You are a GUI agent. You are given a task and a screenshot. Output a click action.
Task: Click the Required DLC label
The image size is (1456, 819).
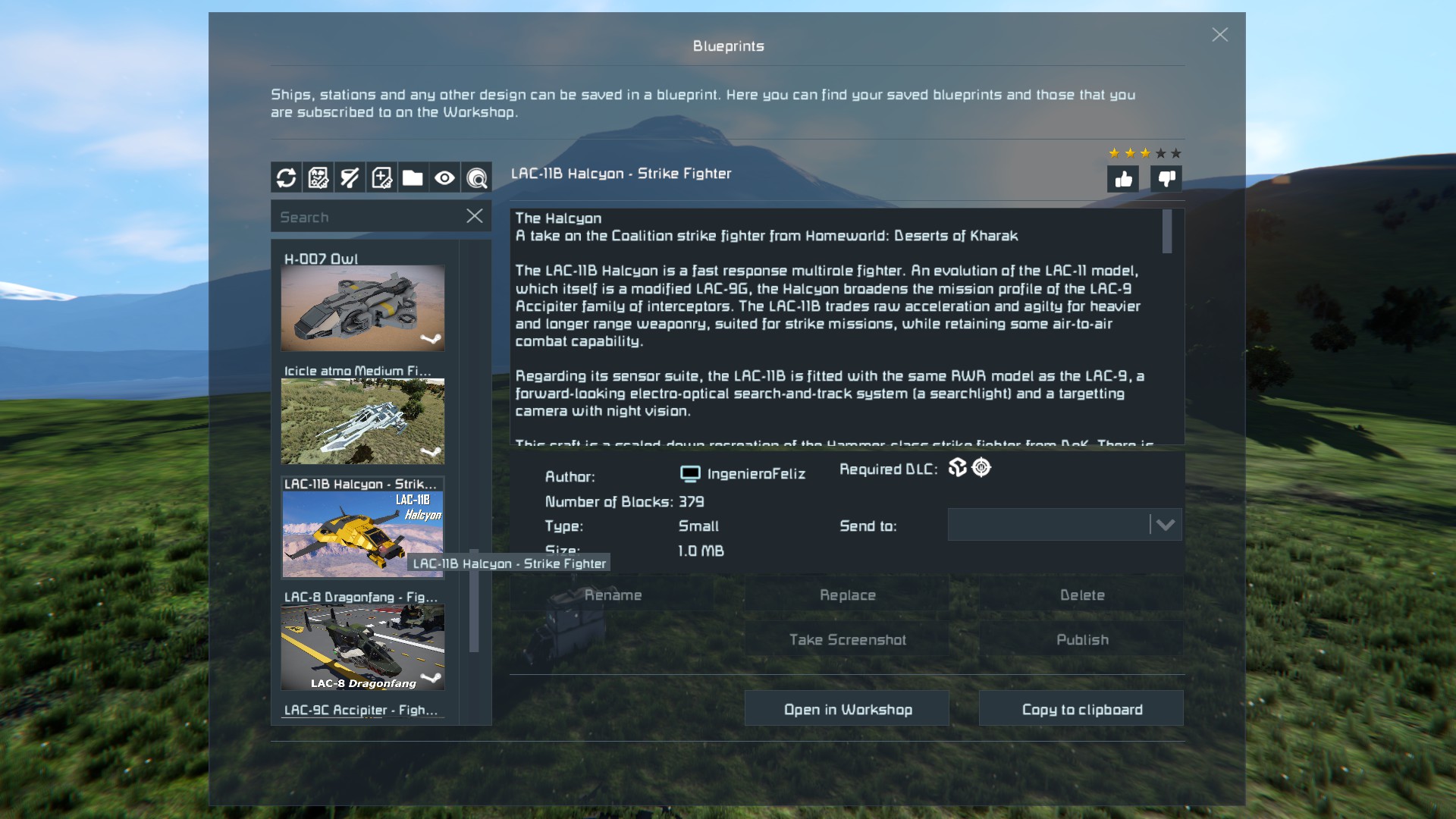888,469
